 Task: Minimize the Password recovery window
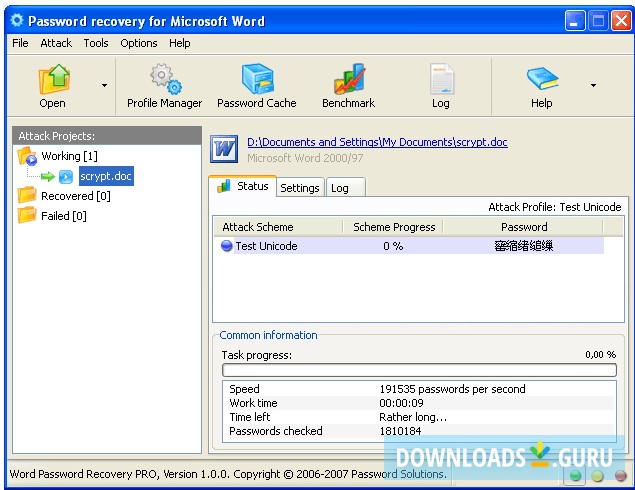point(575,21)
